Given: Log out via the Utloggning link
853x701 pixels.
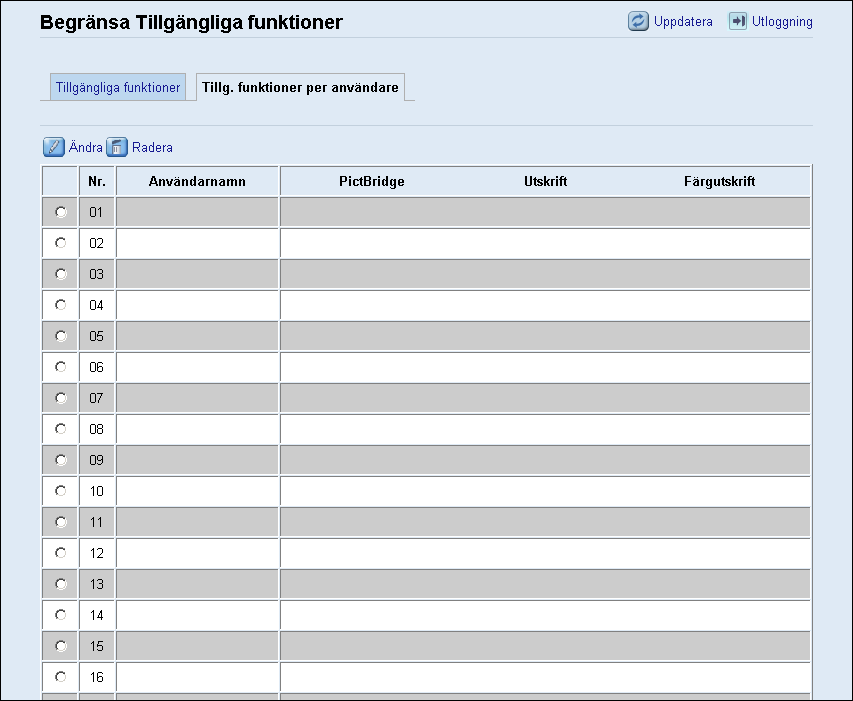Looking at the screenshot, I should click(x=782, y=22).
